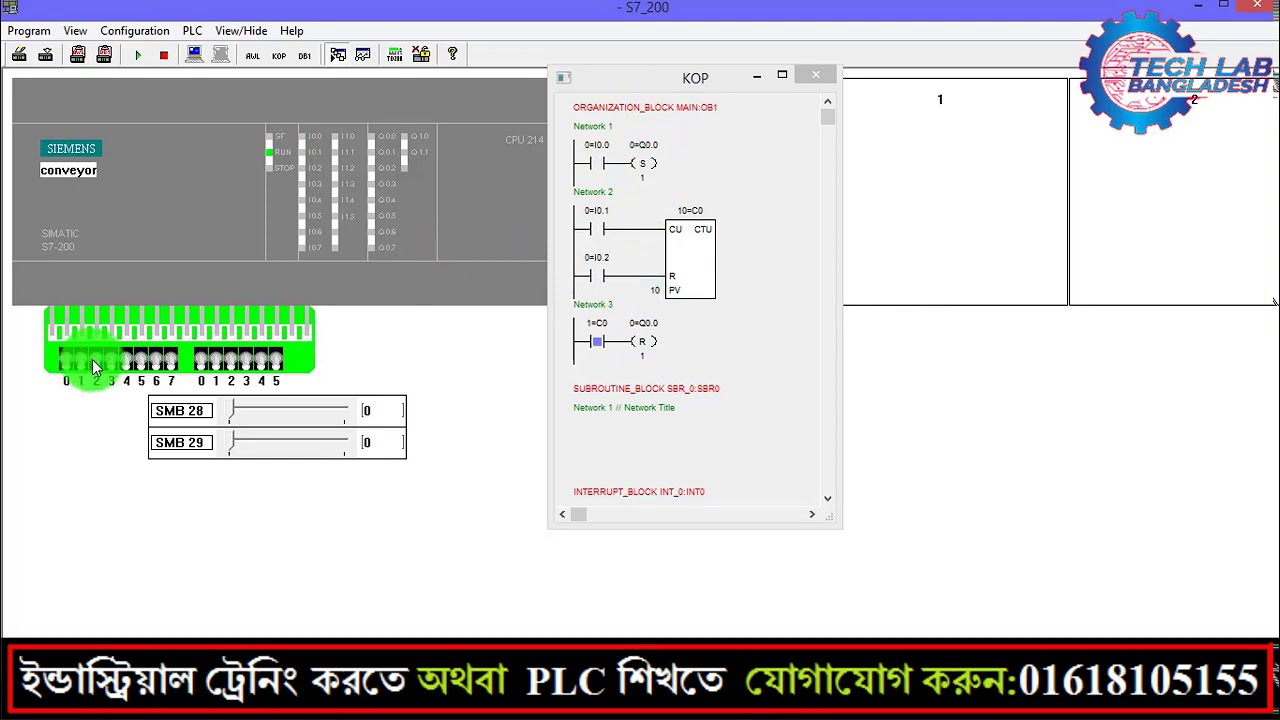1280x720 pixels.
Task: Click the DB1 clipboard paste toolbar icon
Action: pyautogui.click(x=104, y=55)
